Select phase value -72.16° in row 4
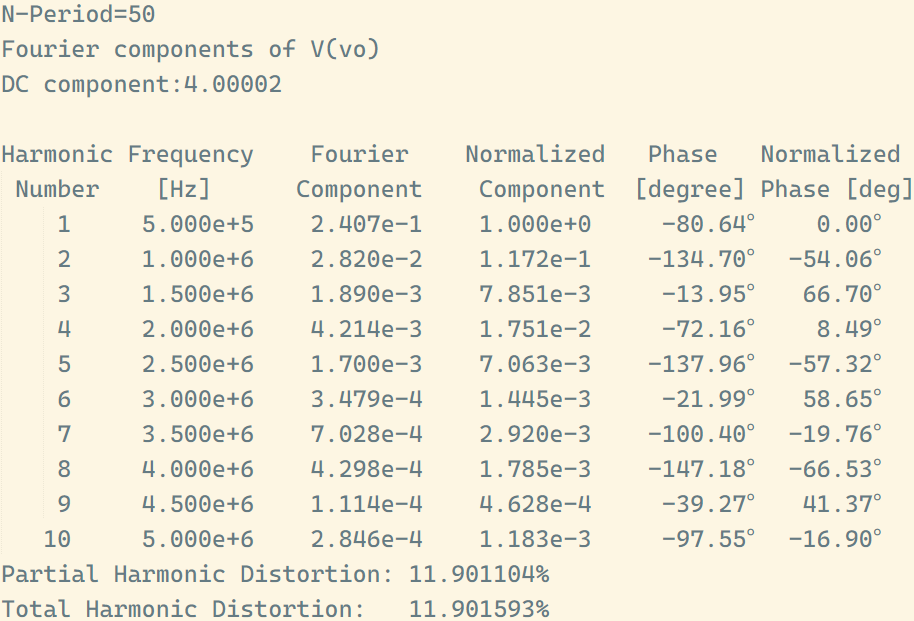The height and width of the screenshot is (621, 914). pyautogui.click(x=708, y=329)
